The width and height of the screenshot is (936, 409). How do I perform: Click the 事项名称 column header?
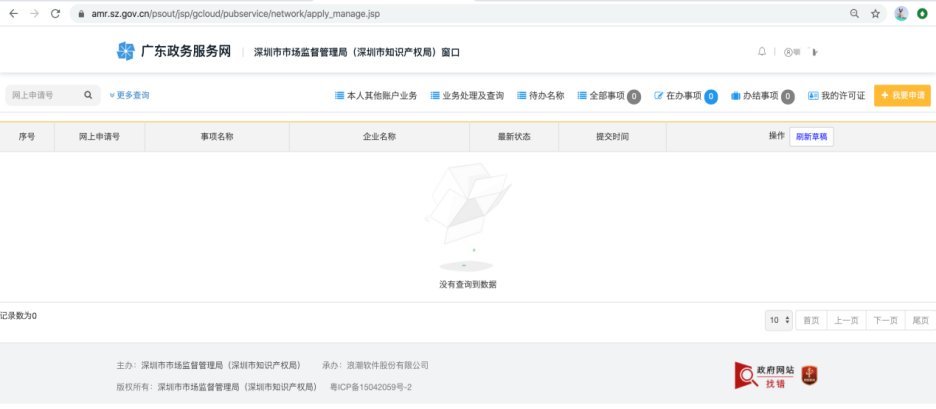click(217, 137)
